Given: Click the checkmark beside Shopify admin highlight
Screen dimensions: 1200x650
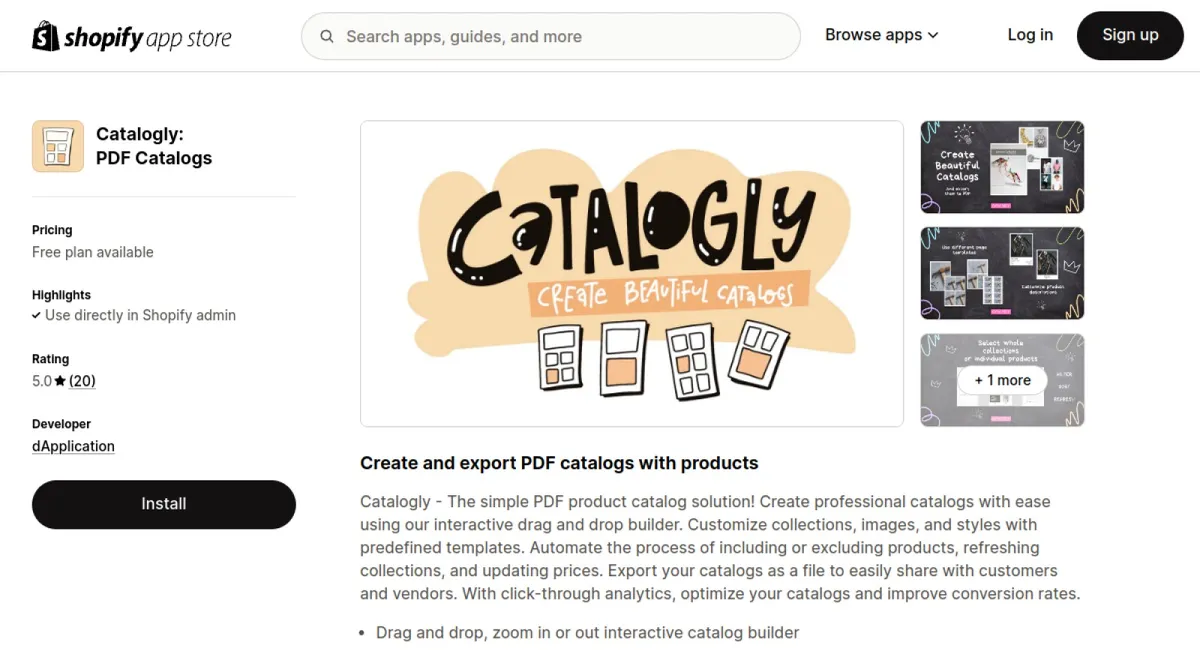Looking at the screenshot, I should 37,315.
